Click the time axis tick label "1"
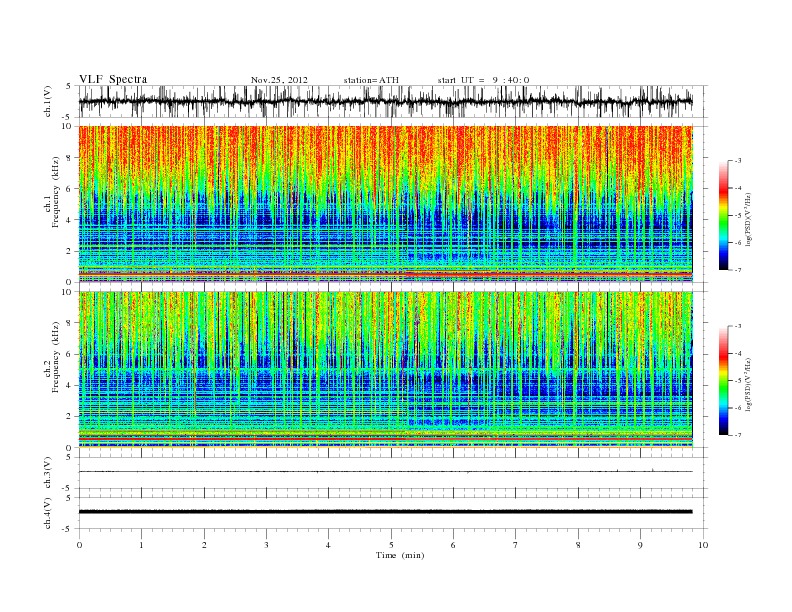The image size is (792, 612). coord(141,545)
